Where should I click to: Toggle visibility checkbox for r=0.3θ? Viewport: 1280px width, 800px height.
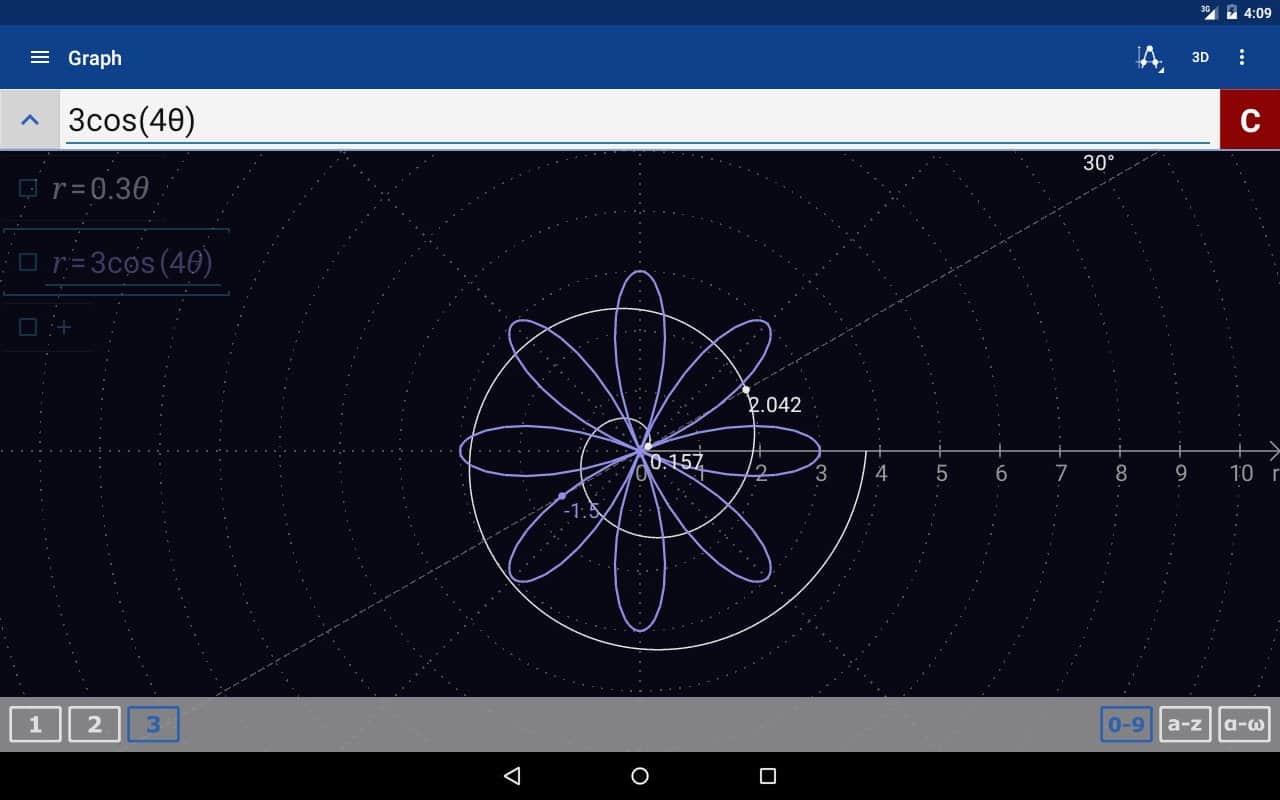[28, 187]
